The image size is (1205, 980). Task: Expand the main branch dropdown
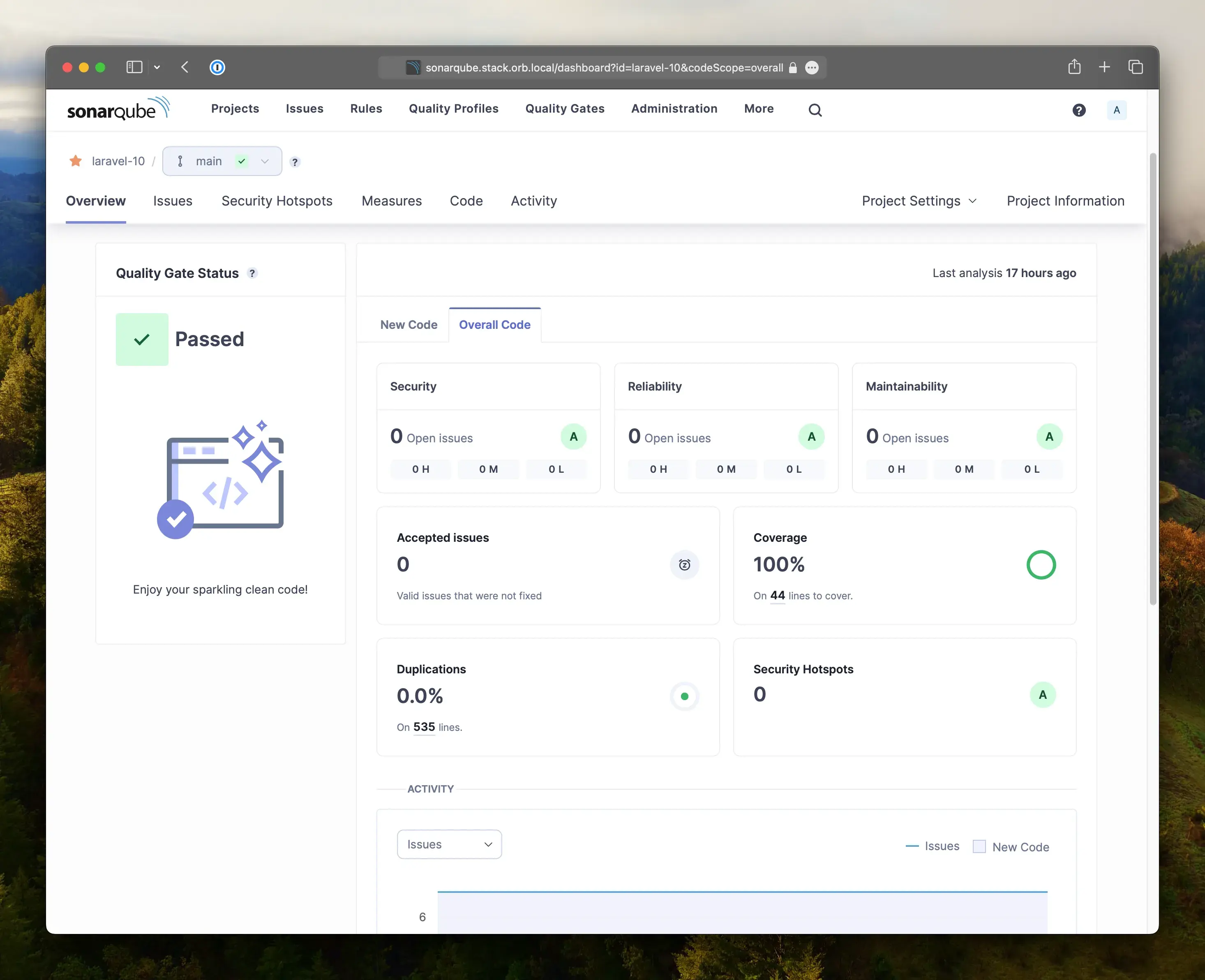[264, 161]
